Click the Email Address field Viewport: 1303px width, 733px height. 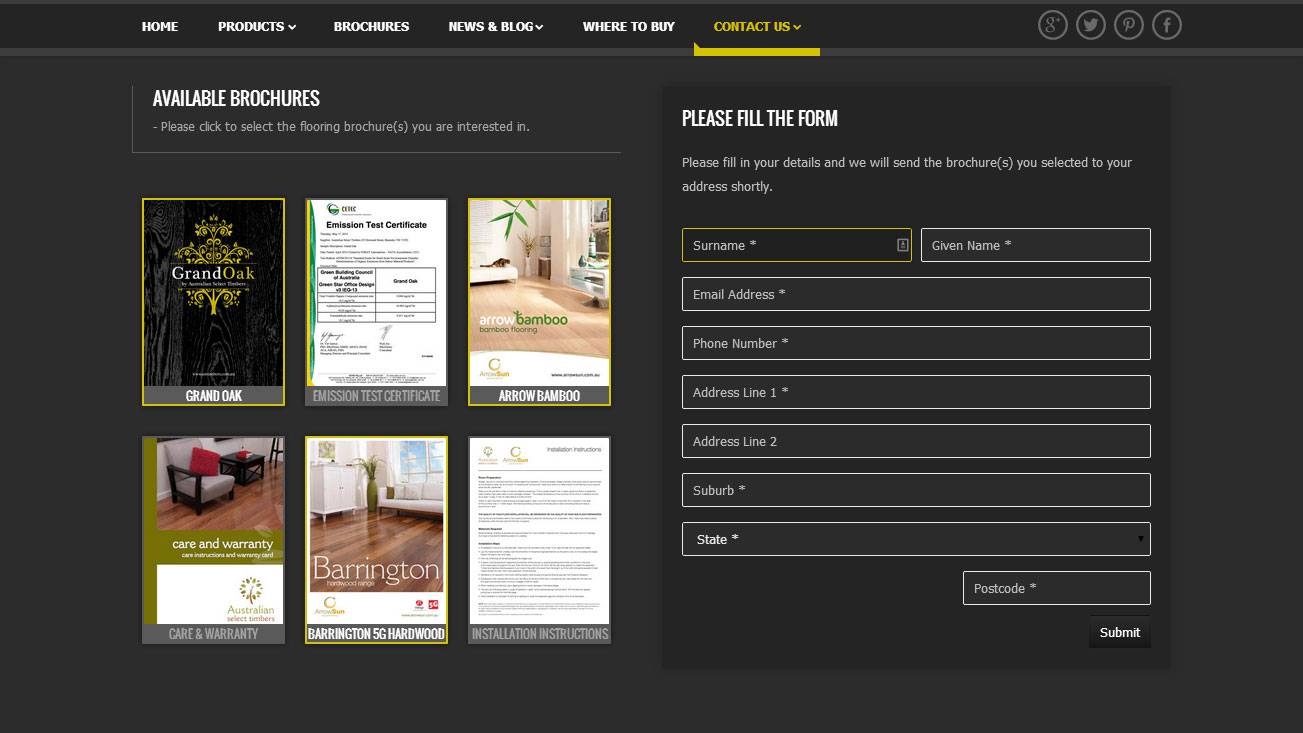pos(915,294)
